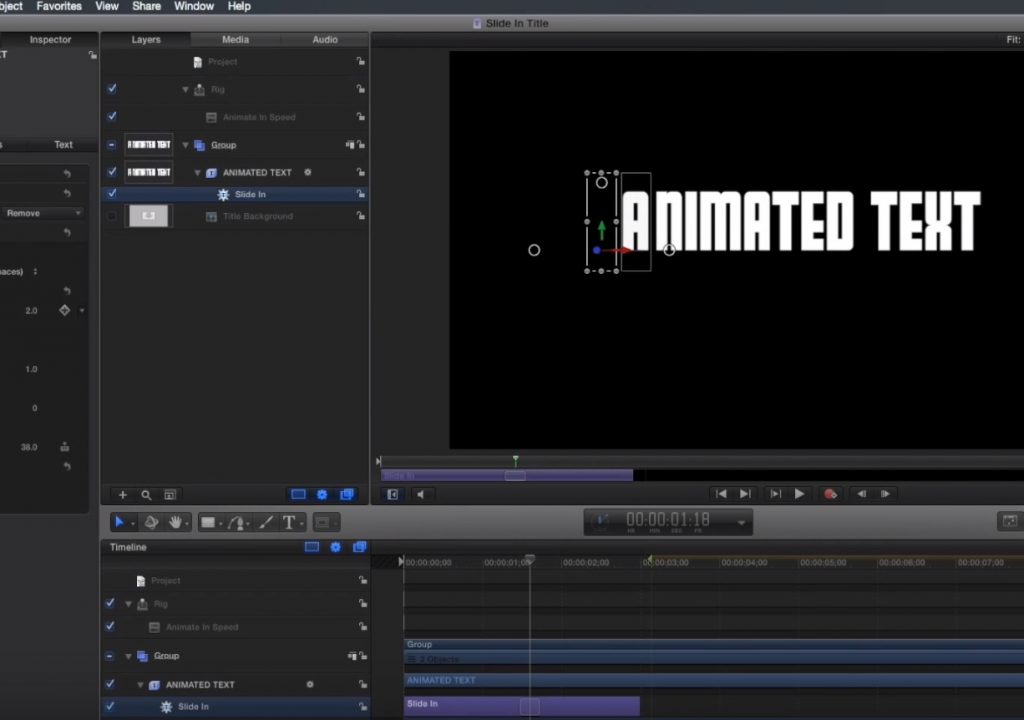Image resolution: width=1024 pixels, height=720 pixels.
Task: Uncheck ANIMATED TEXT in Layers list
Action: 112,172
